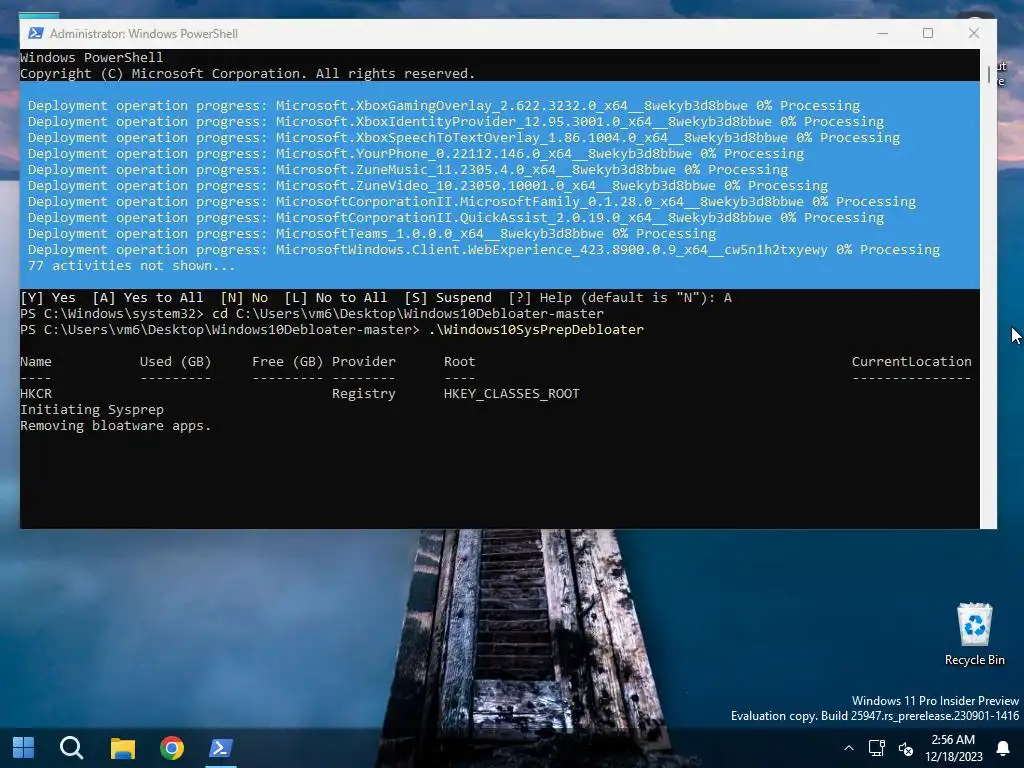Click the MicrosoftTeams deployment progress line
1024x768 pixels.
(x=372, y=234)
